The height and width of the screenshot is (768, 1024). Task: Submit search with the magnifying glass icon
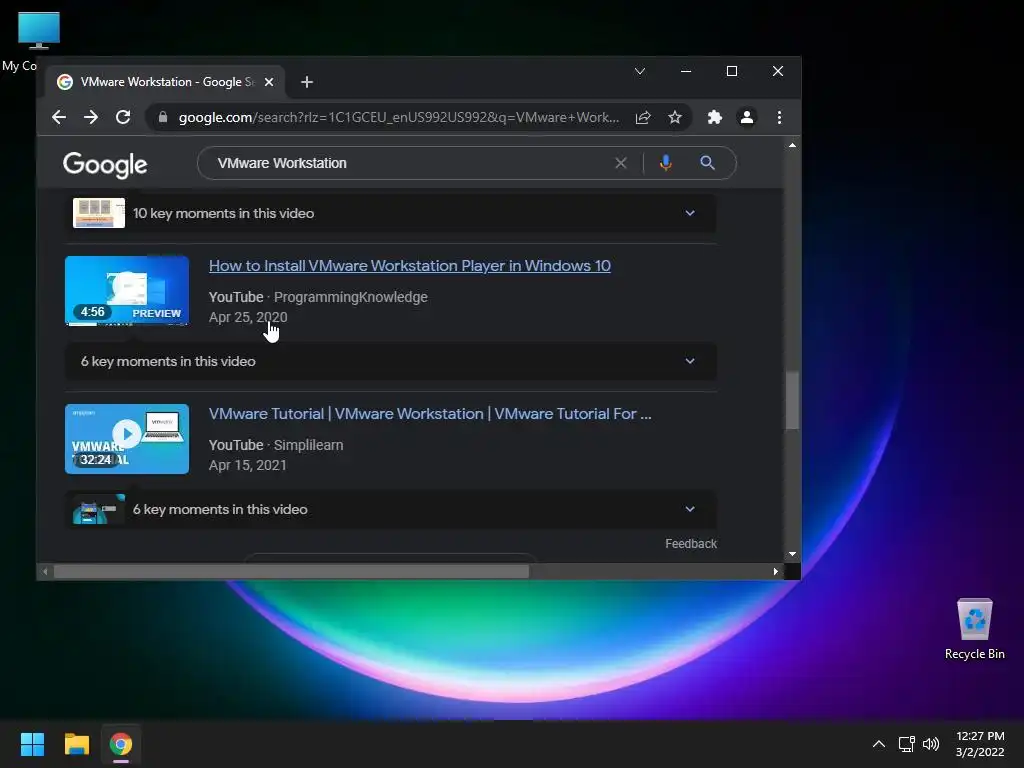pos(707,163)
